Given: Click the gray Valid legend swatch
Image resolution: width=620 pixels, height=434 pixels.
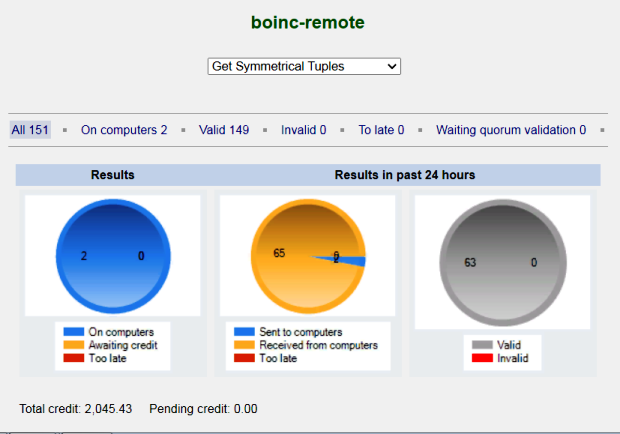Looking at the screenshot, I should coord(482,345).
